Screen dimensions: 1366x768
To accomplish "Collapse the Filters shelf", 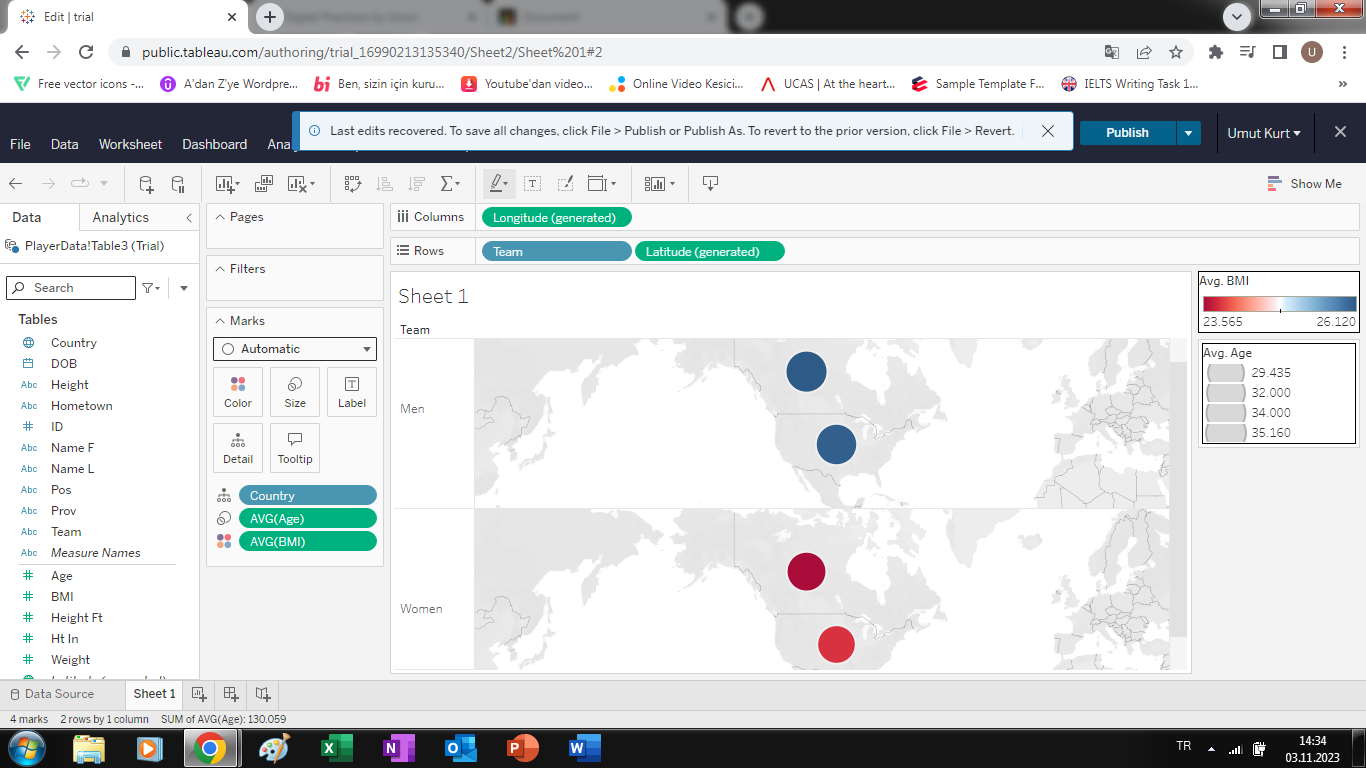I will click(x=219, y=269).
